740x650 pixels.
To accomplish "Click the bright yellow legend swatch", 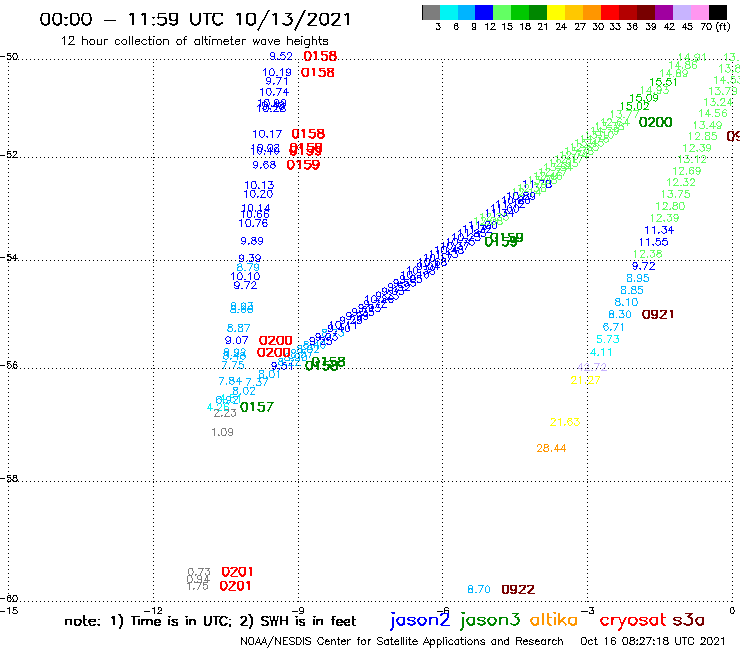I will tap(556, 12).
